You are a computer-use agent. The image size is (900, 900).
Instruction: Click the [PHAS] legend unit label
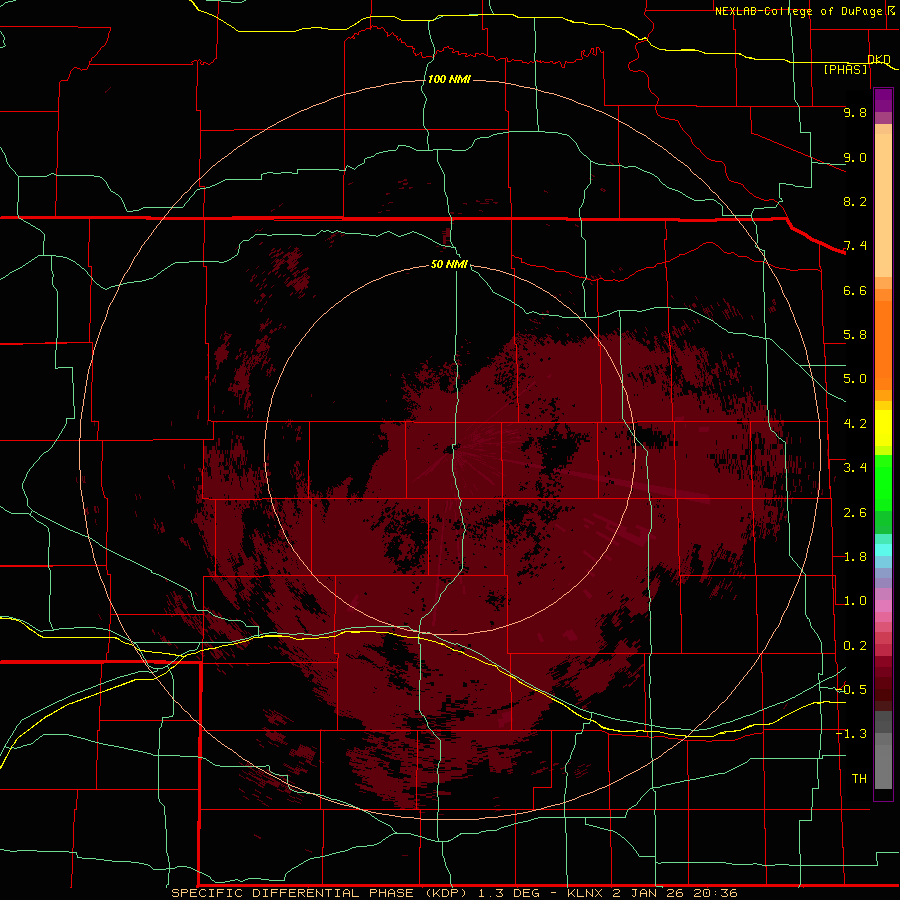(x=845, y=70)
